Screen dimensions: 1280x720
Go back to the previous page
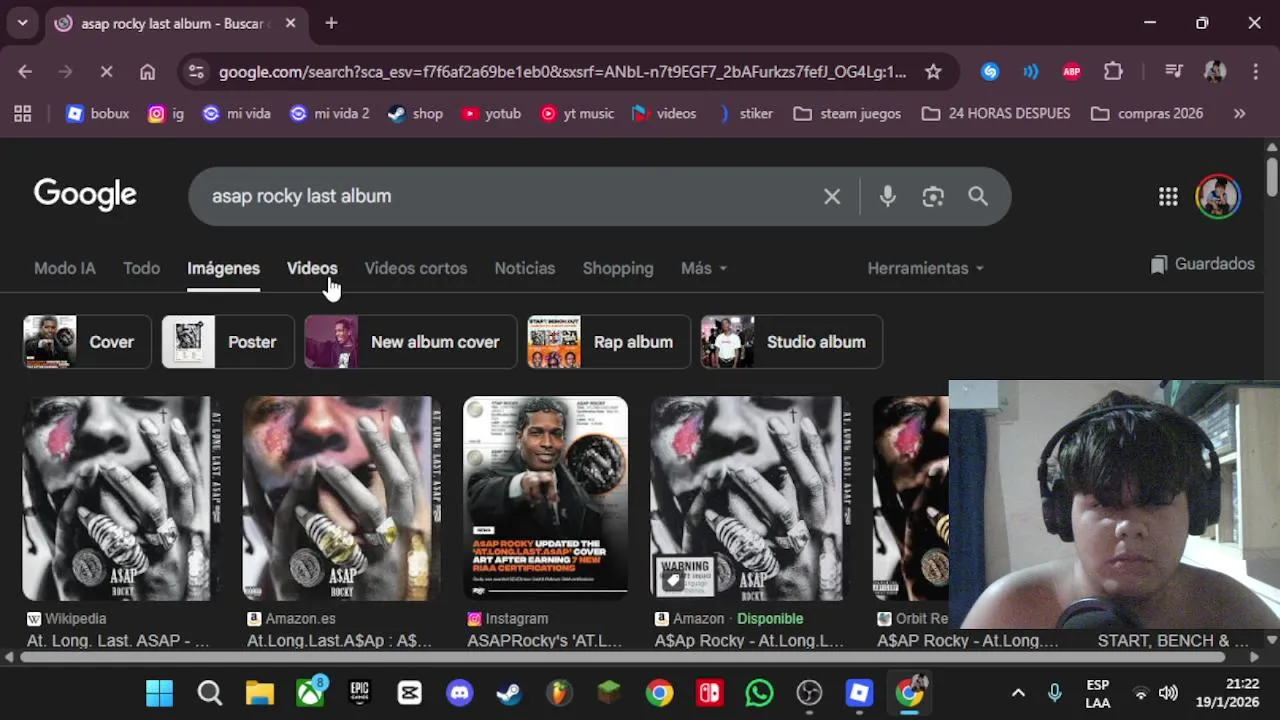(25, 72)
